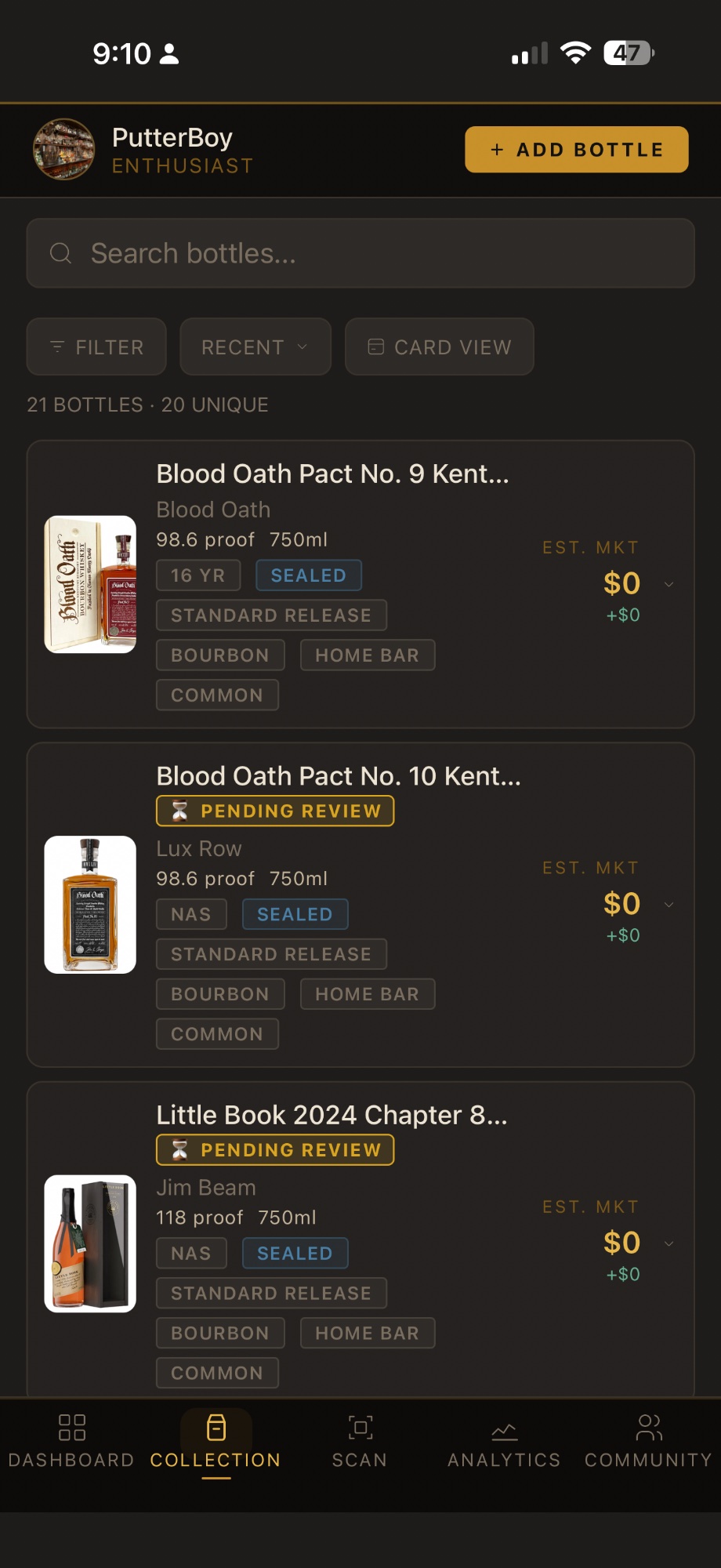The width and height of the screenshot is (721, 1568).
Task: Click the Add Bottle button
Action: pos(577,149)
